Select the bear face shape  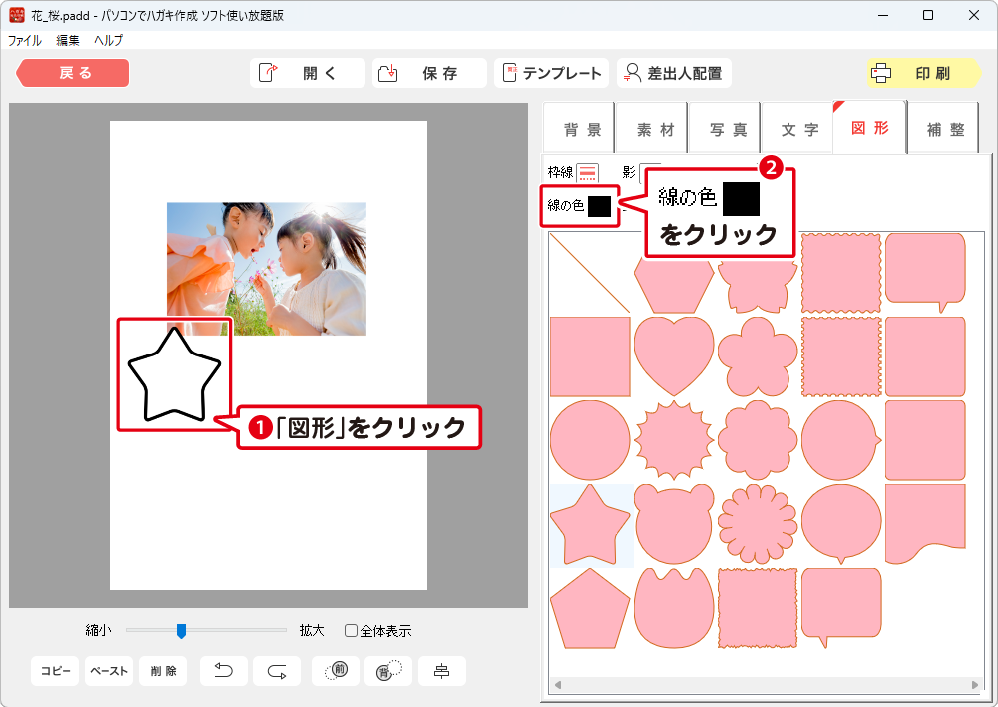click(674, 524)
